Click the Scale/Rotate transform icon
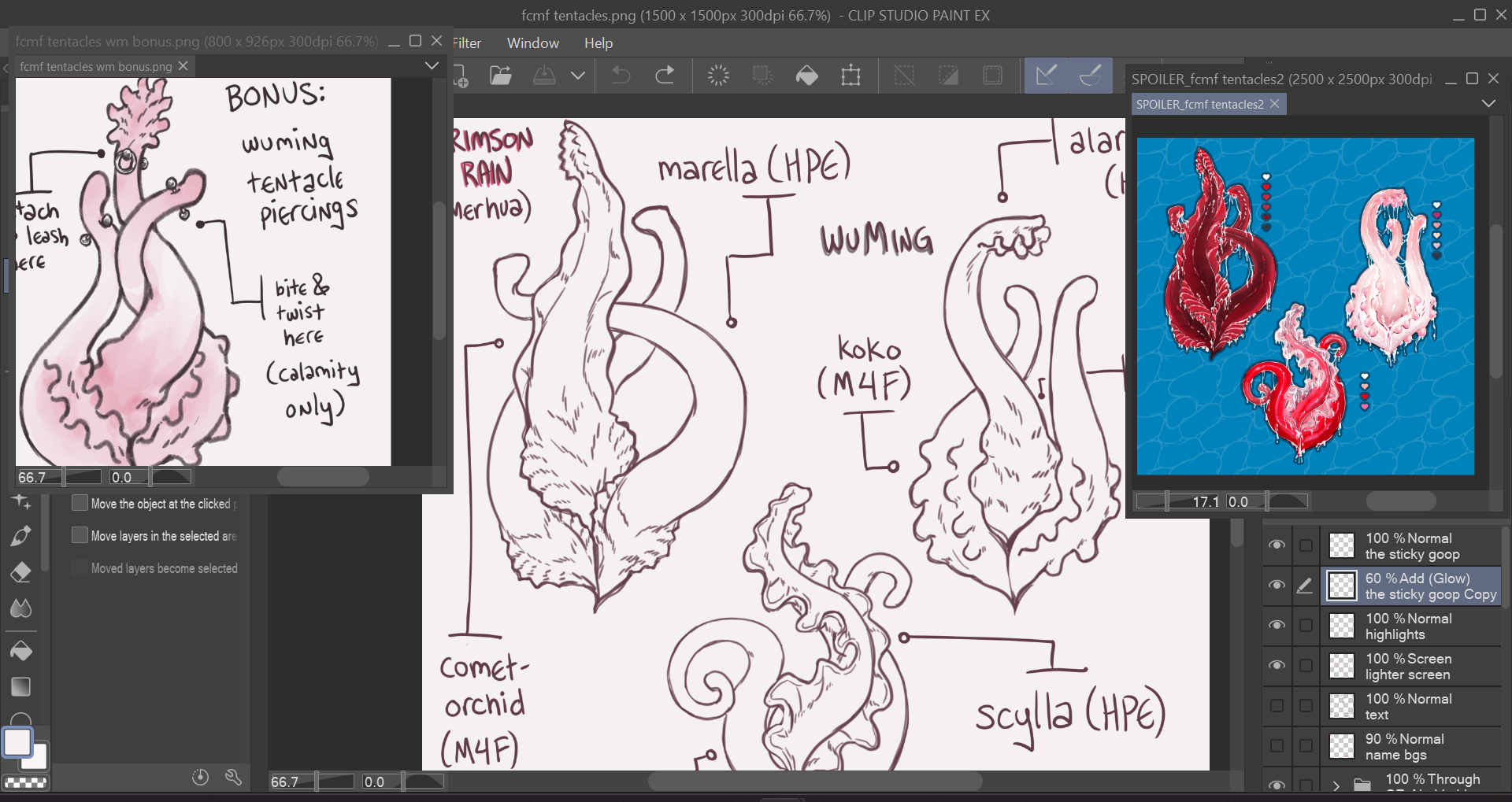This screenshot has height=802, width=1512. 850,76
